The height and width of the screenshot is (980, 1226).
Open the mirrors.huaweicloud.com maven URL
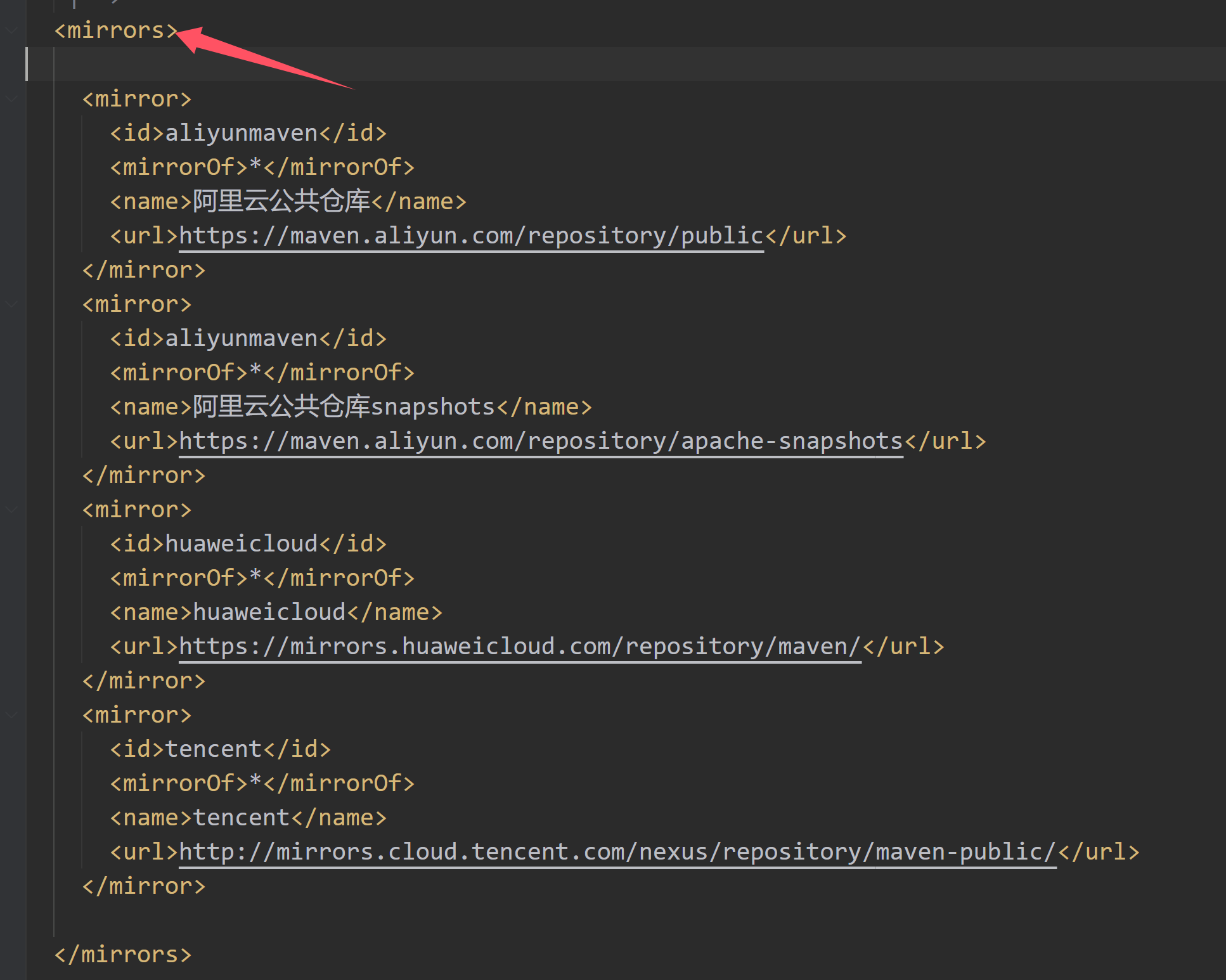[520, 647]
